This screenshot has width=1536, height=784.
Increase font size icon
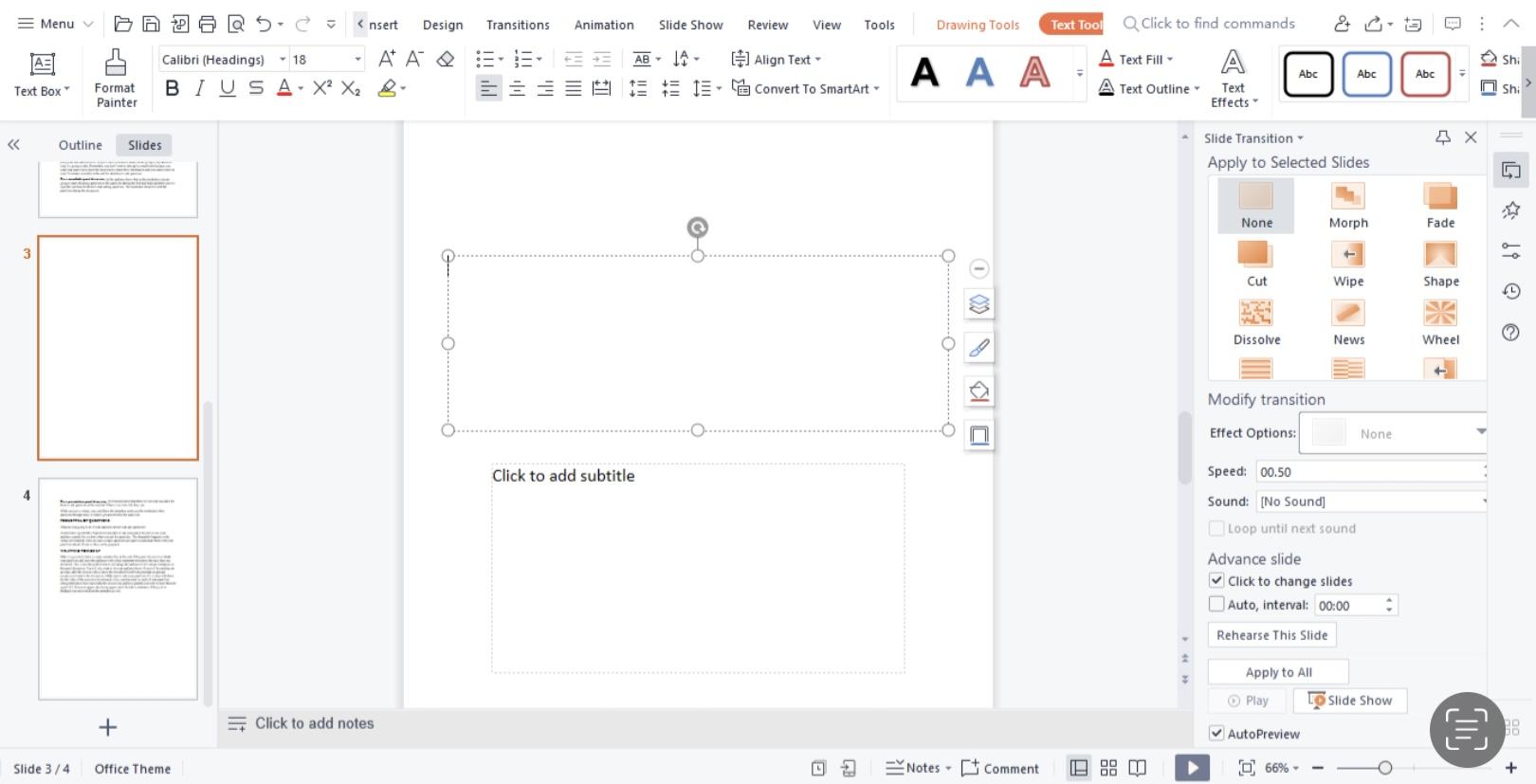pyautogui.click(x=387, y=59)
